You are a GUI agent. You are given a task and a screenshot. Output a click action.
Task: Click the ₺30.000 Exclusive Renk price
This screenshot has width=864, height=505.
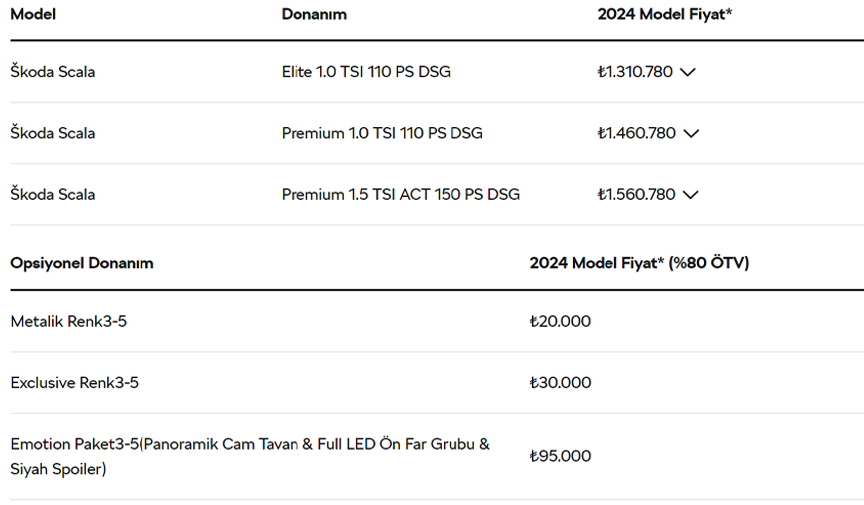pos(560,383)
